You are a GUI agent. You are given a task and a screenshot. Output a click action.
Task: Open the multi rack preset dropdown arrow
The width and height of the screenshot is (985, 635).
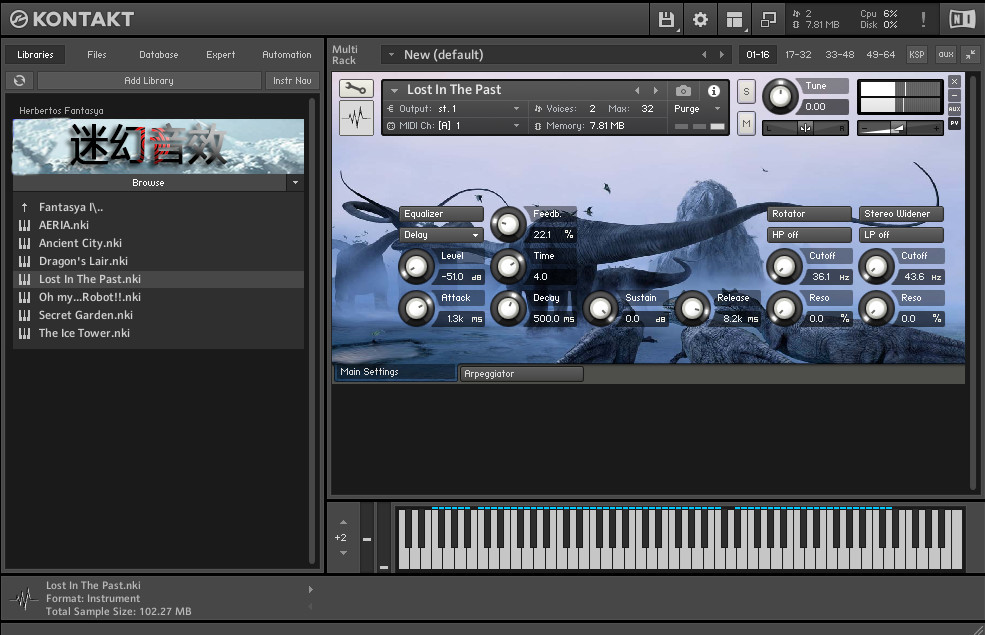391,55
